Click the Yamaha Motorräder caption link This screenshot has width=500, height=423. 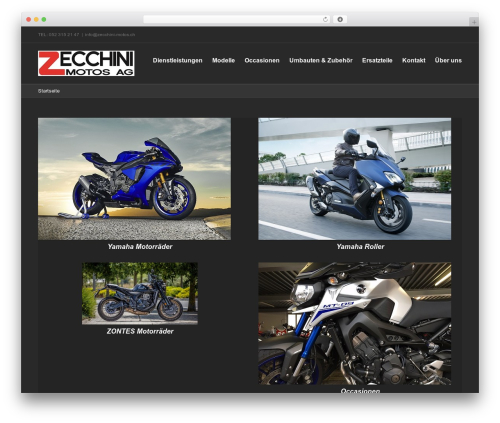point(140,247)
